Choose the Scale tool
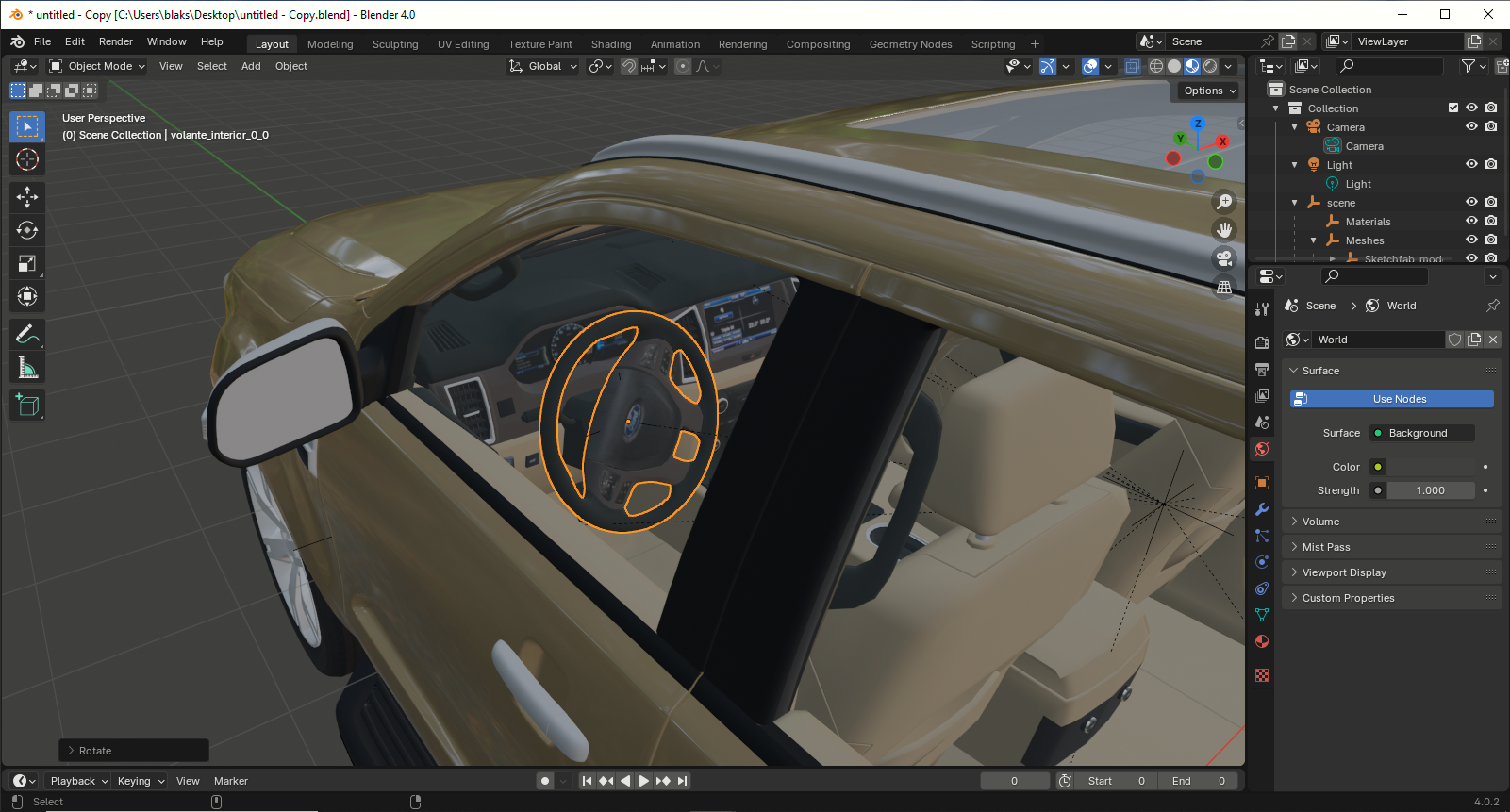This screenshot has height=812, width=1510. point(27,264)
